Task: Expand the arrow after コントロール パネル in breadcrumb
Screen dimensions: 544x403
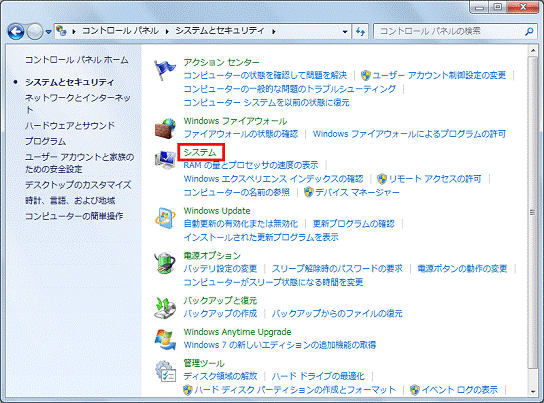Action: 167,32
